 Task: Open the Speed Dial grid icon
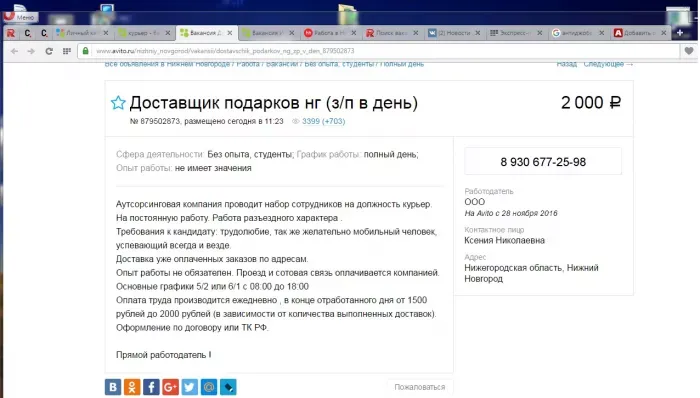[67, 51]
